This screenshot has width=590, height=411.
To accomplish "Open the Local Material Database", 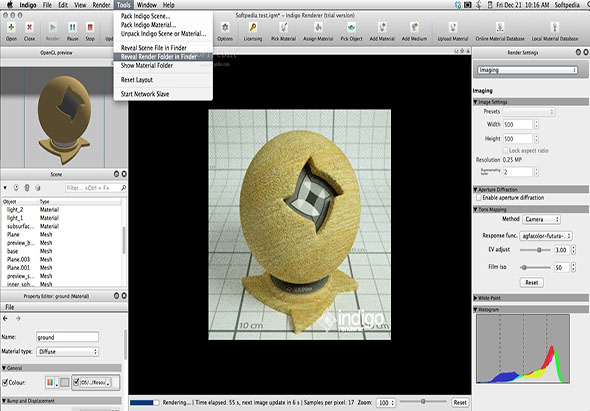I will 555,27.
